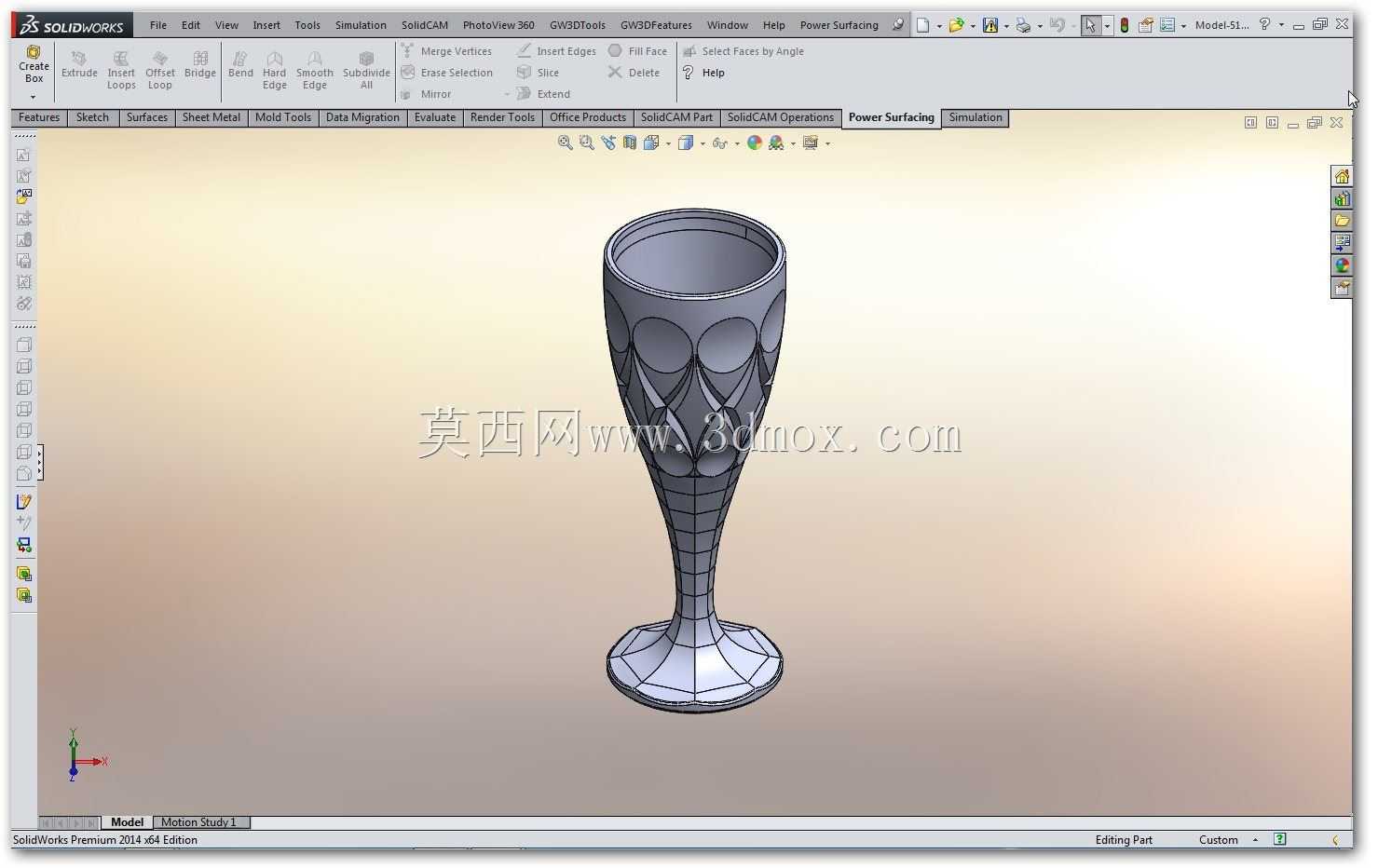Screen dimensions: 1378x868
Task: Click Previous View icon
Action: 608,142
